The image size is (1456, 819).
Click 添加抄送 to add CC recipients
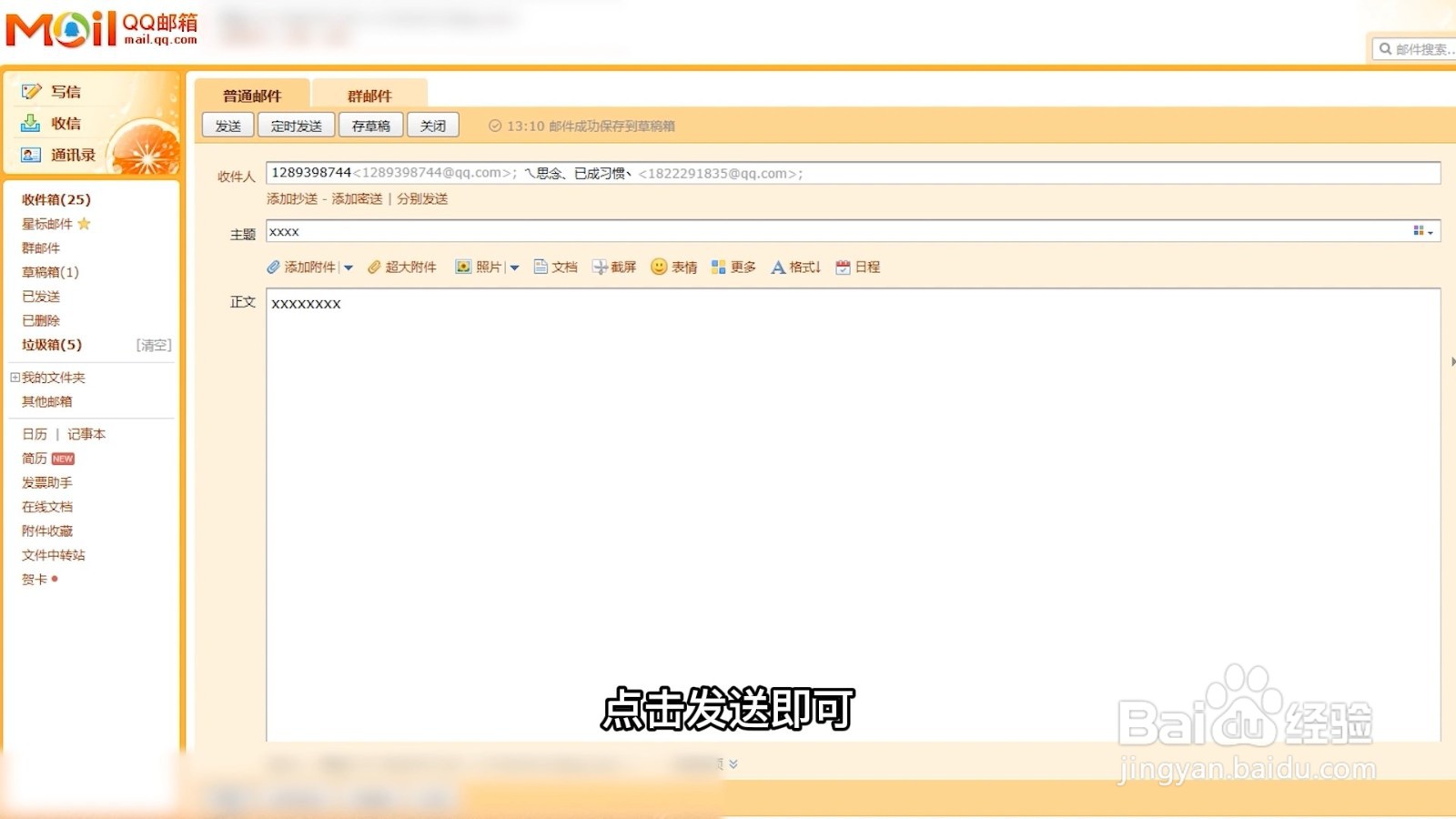click(295, 198)
